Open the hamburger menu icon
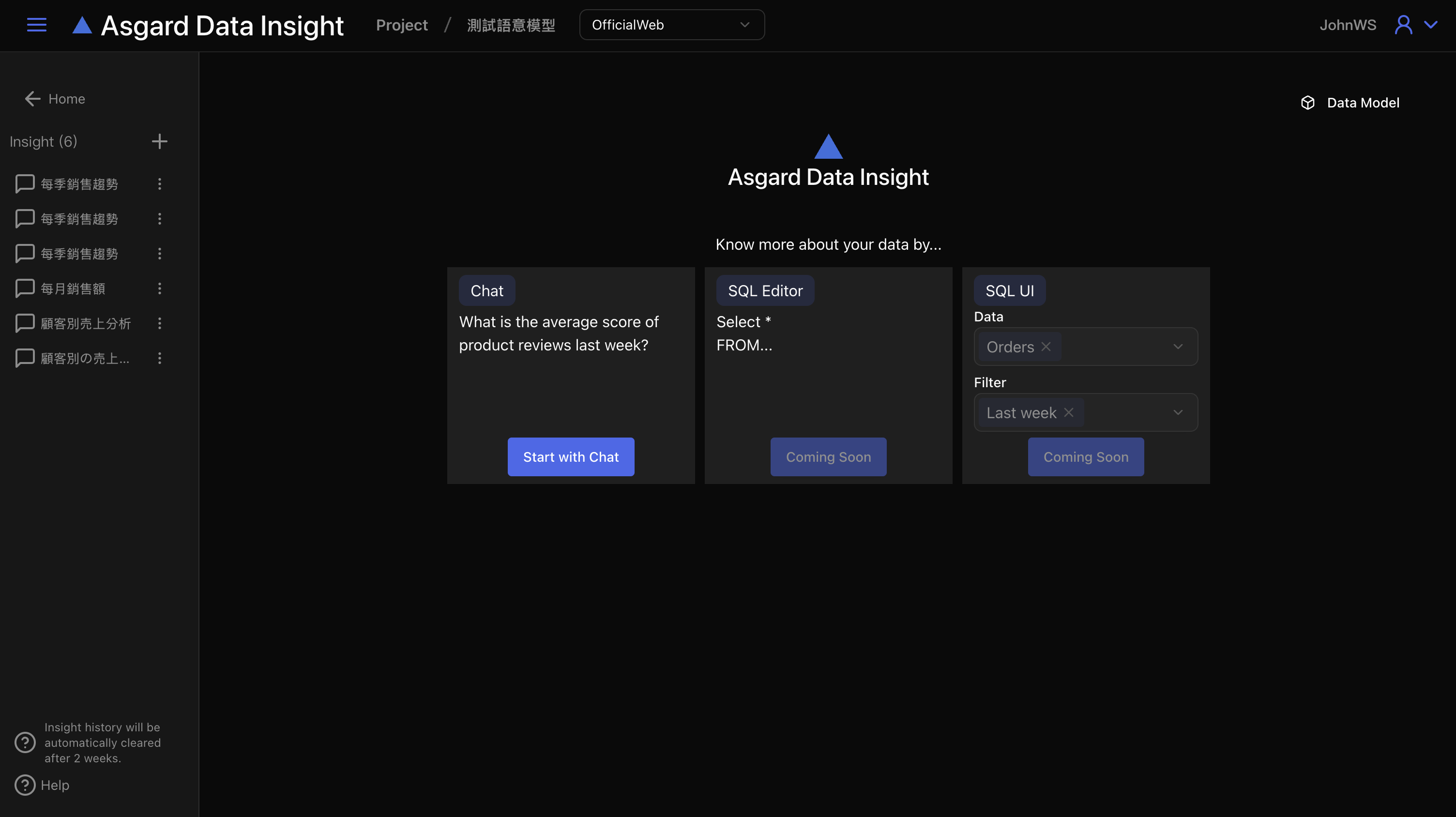Viewport: 1456px width, 817px height. coord(37,25)
